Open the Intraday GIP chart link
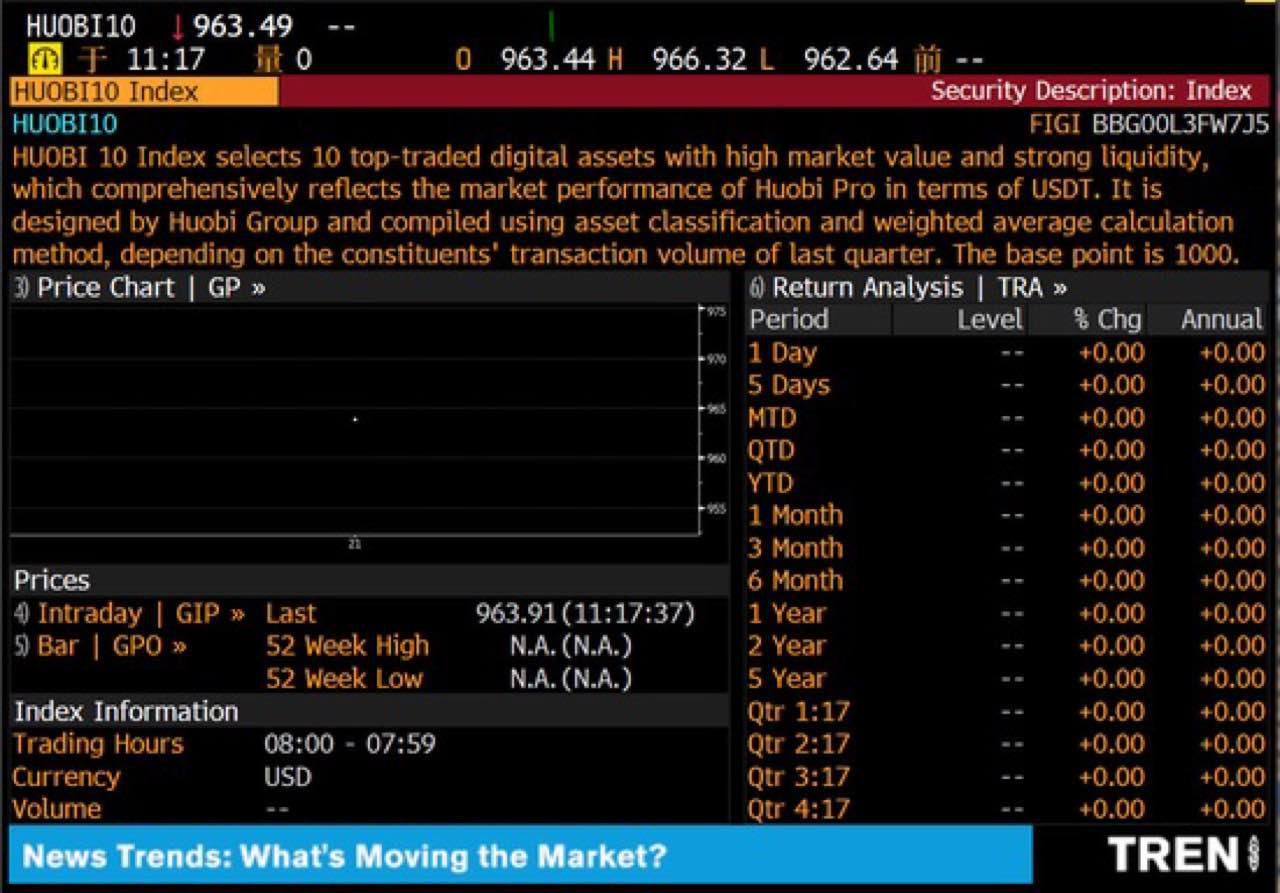The image size is (1280, 893). pos(129,613)
